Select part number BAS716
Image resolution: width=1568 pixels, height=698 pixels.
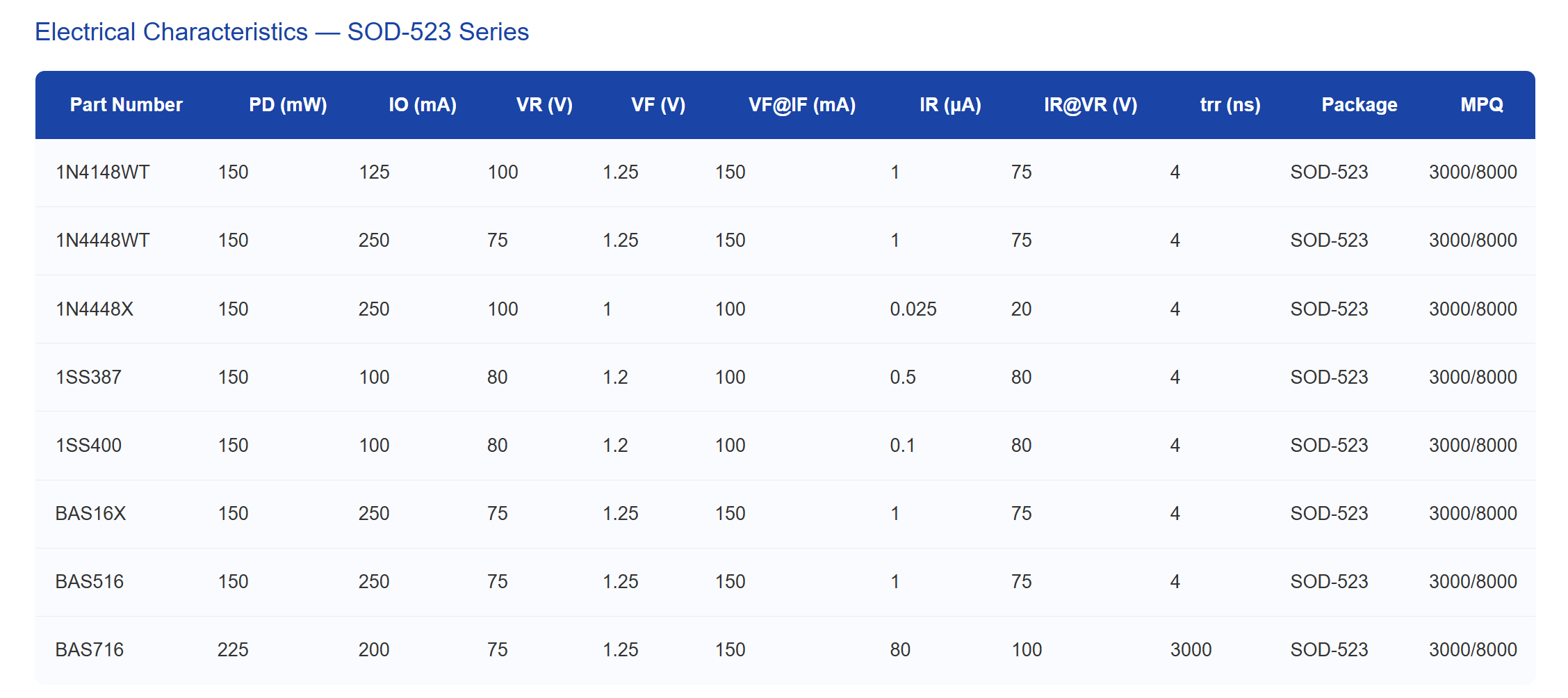click(x=89, y=650)
